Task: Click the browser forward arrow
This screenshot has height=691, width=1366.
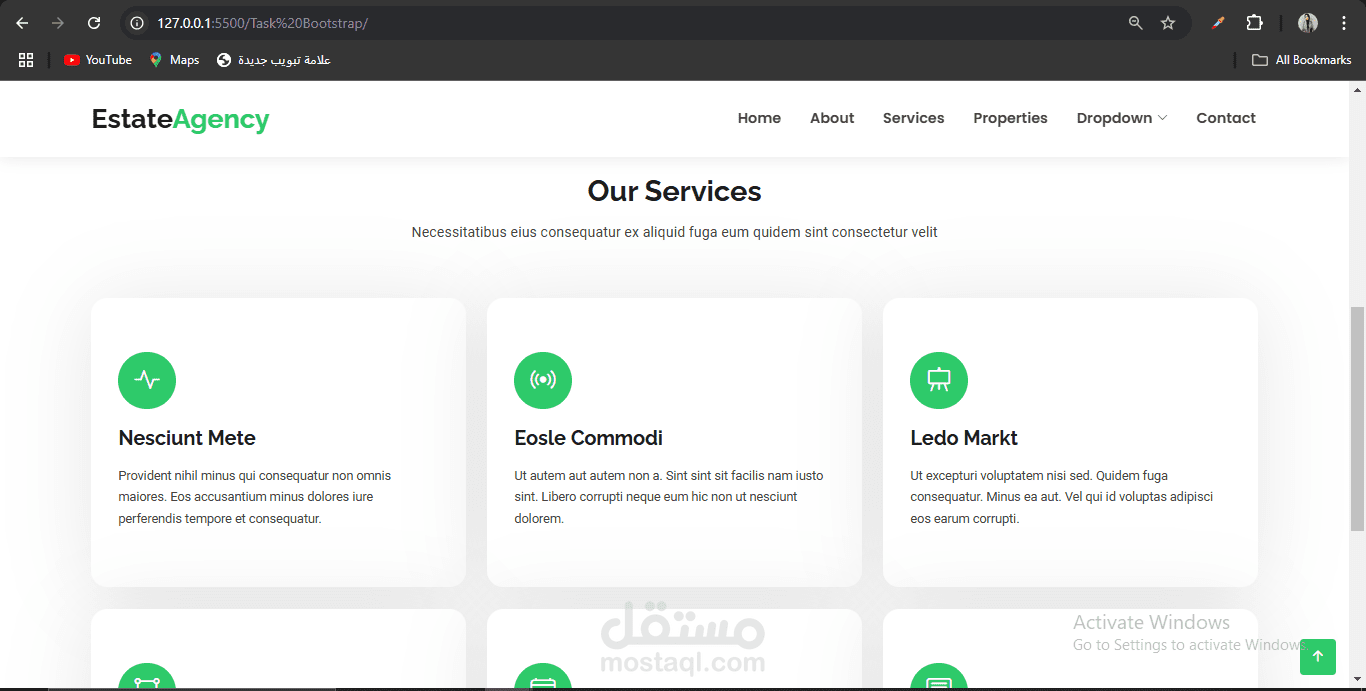Action: pos(58,23)
